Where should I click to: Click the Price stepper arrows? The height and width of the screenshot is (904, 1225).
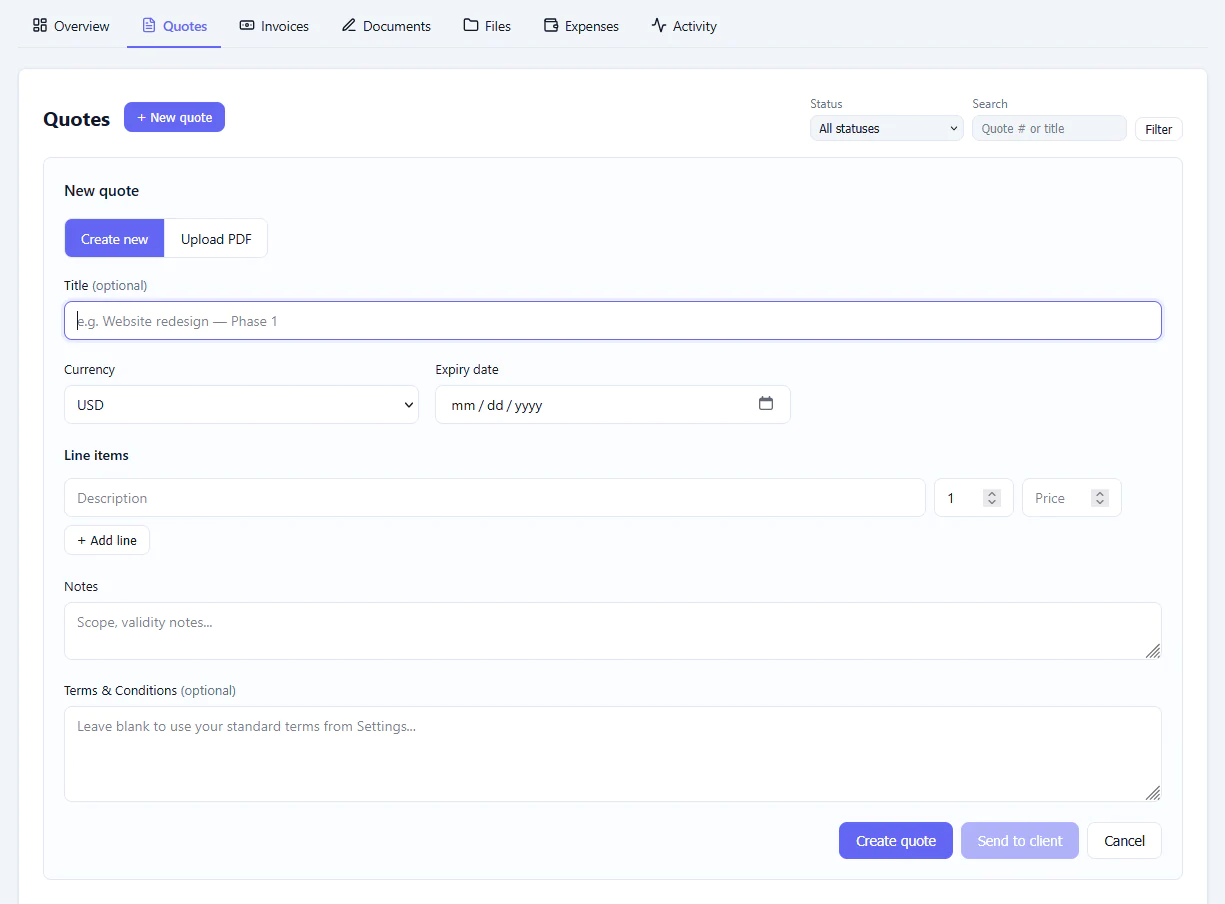coord(1100,498)
